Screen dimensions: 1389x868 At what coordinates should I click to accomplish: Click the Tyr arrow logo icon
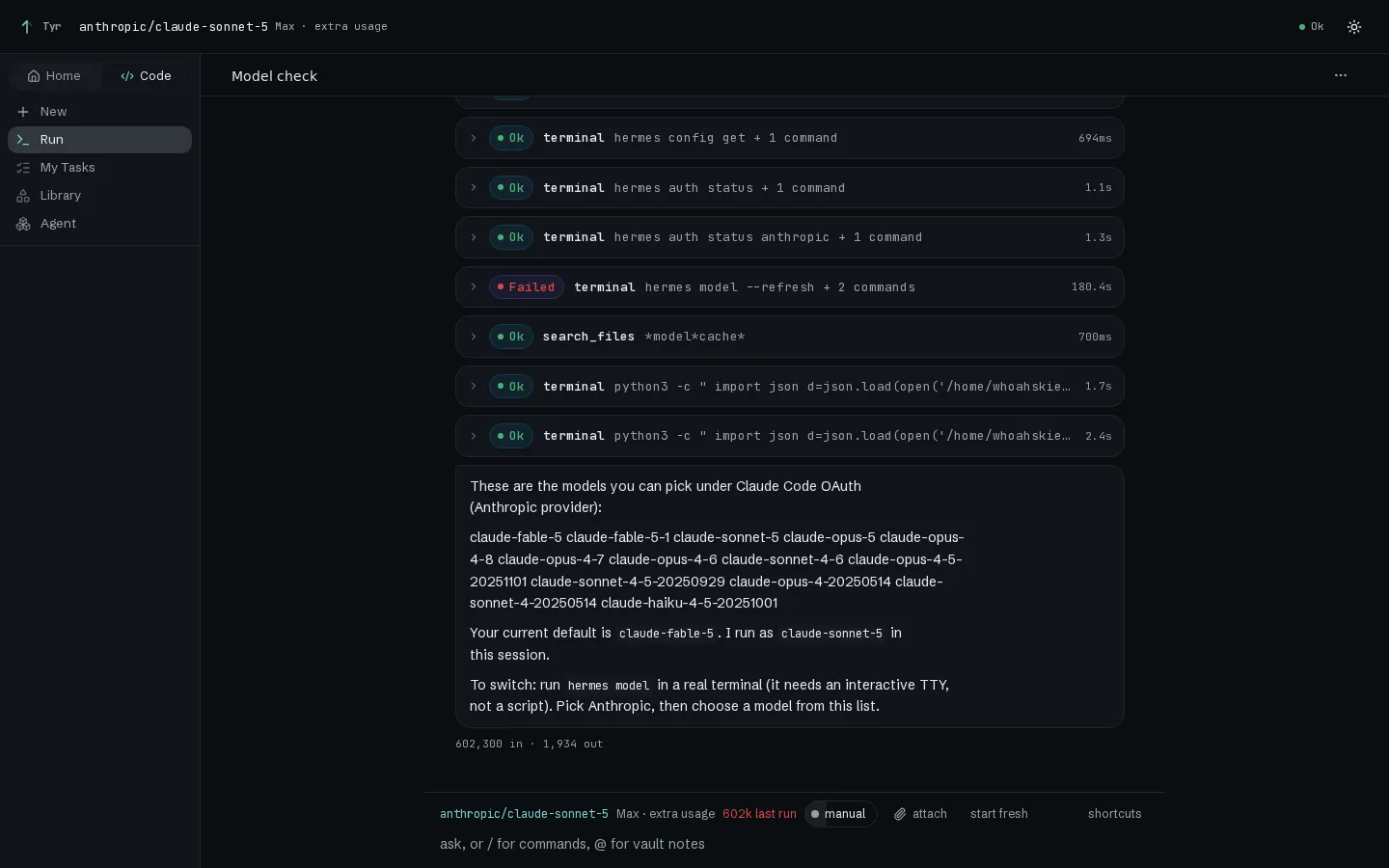26,27
